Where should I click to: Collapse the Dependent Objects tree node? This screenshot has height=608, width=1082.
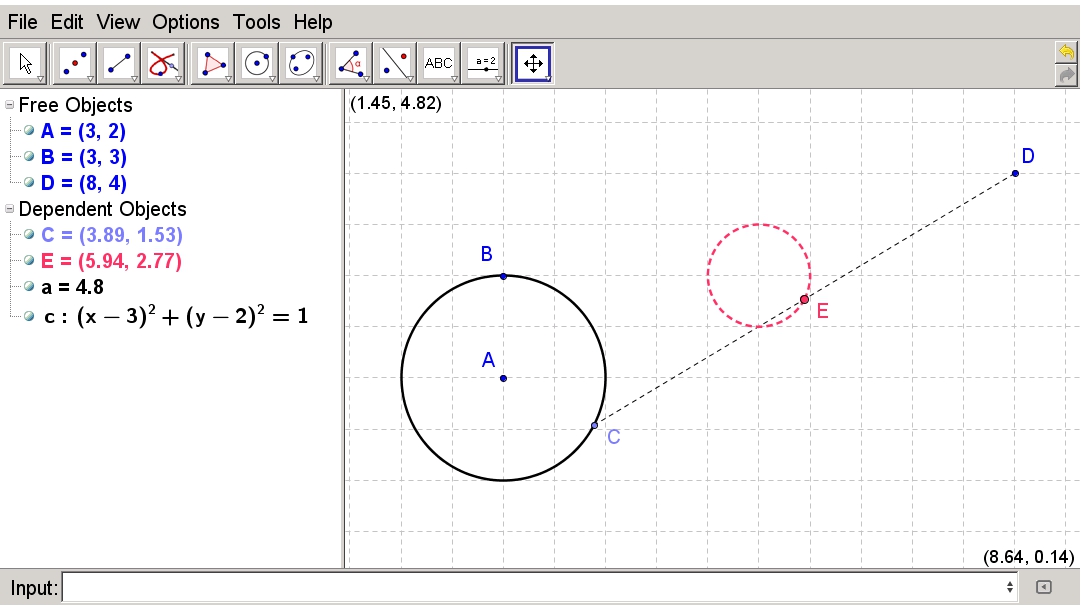pyautogui.click(x=10, y=209)
